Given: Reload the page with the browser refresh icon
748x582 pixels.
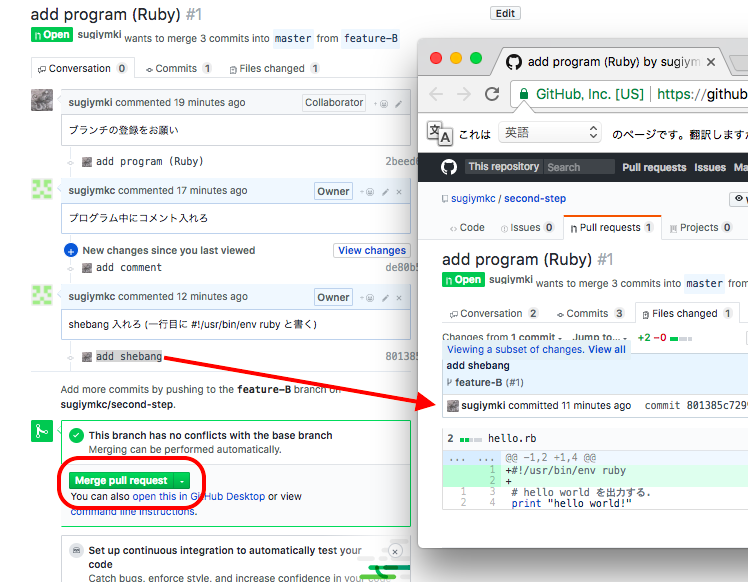Looking at the screenshot, I should (x=492, y=94).
